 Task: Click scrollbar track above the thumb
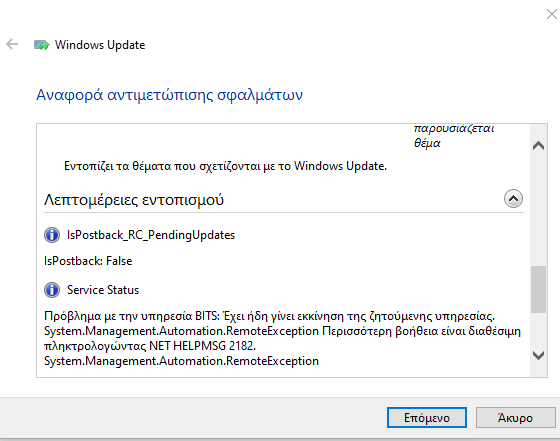tap(538, 211)
